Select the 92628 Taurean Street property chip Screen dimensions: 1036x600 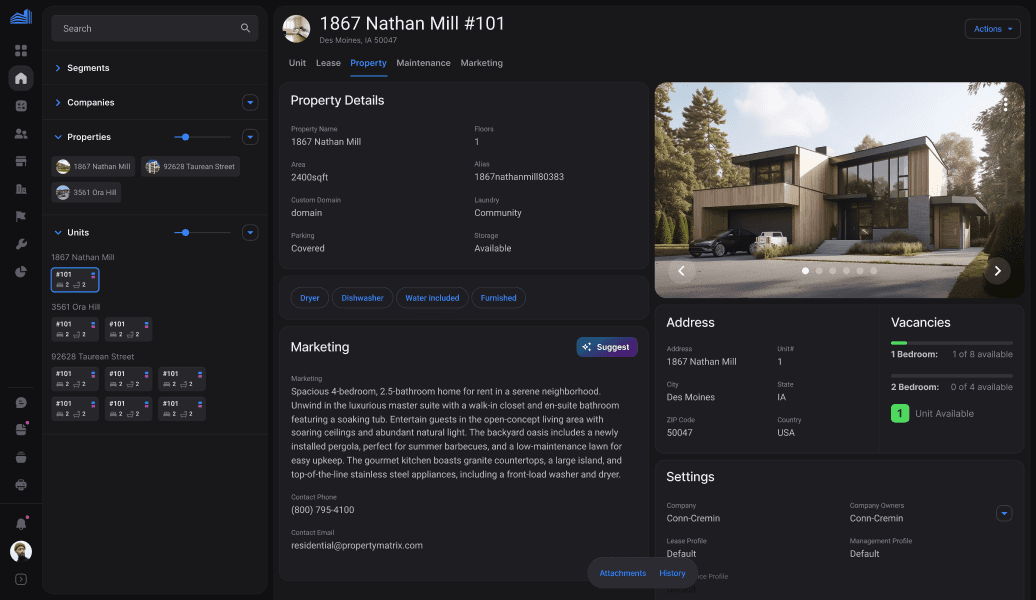click(190, 167)
